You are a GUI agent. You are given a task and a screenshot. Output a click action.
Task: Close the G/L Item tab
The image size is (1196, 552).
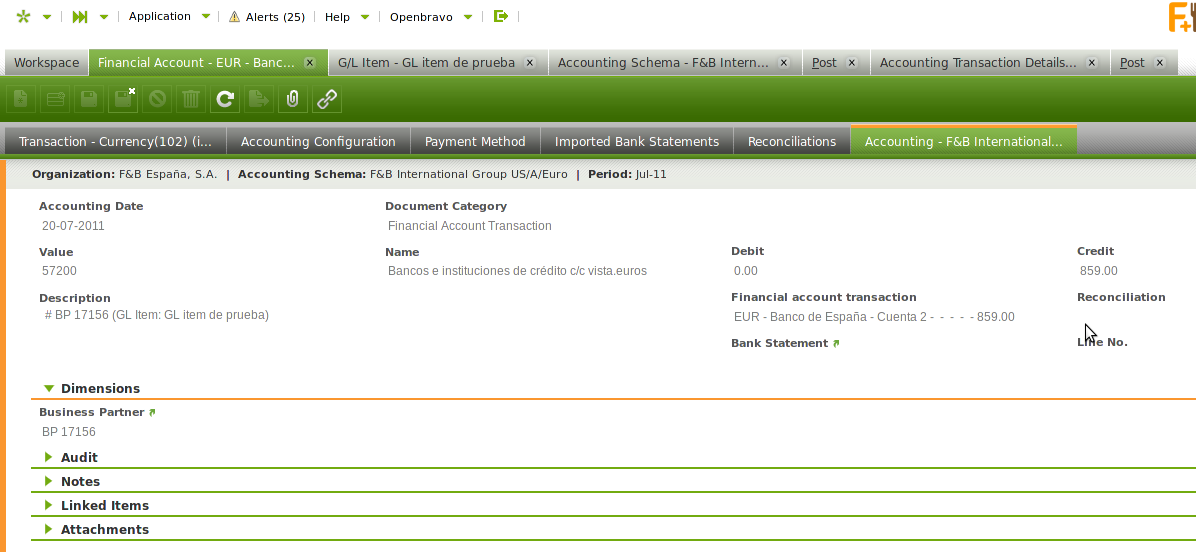click(x=530, y=63)
